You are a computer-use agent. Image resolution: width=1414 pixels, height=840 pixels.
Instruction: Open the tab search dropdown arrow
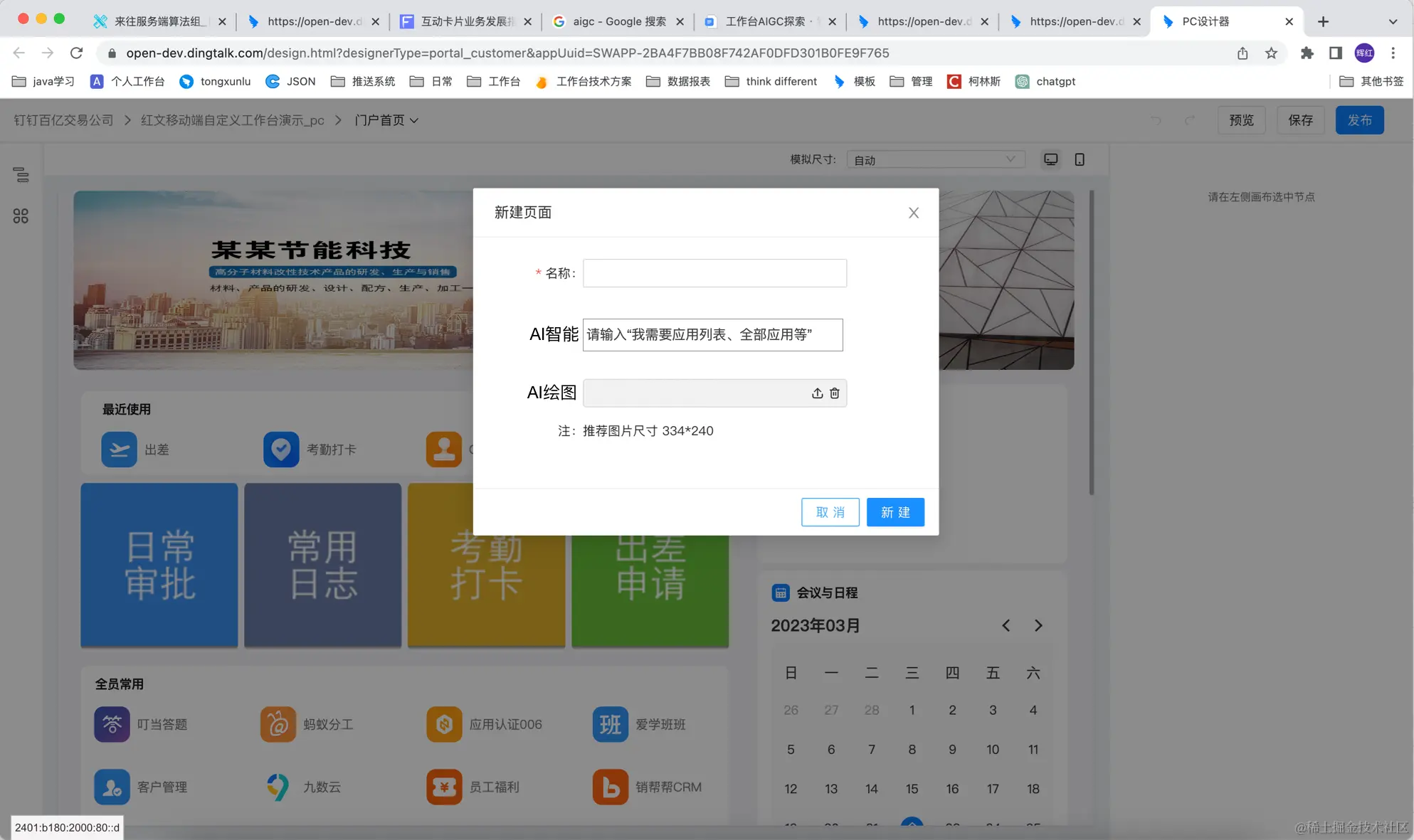[1393, 21]
